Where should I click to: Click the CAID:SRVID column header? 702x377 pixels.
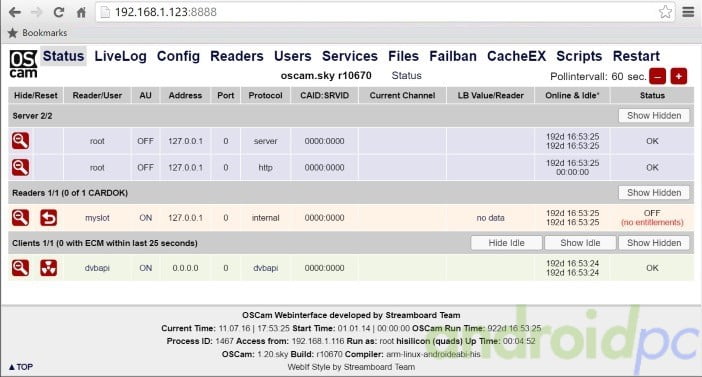point(325,95)
